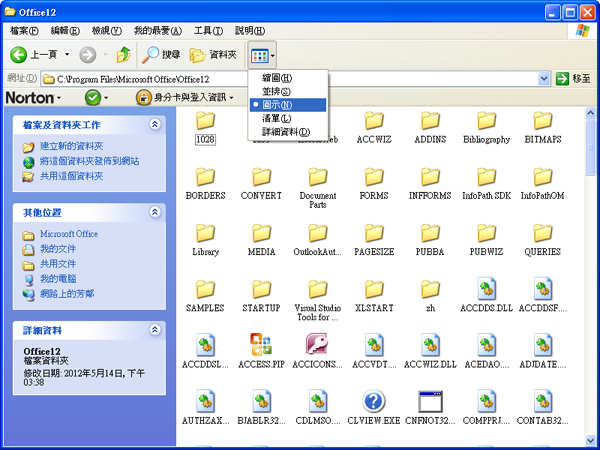Open 我的電腦 link
This screenshot has height=450, width=600.
(x=58, y=279)
